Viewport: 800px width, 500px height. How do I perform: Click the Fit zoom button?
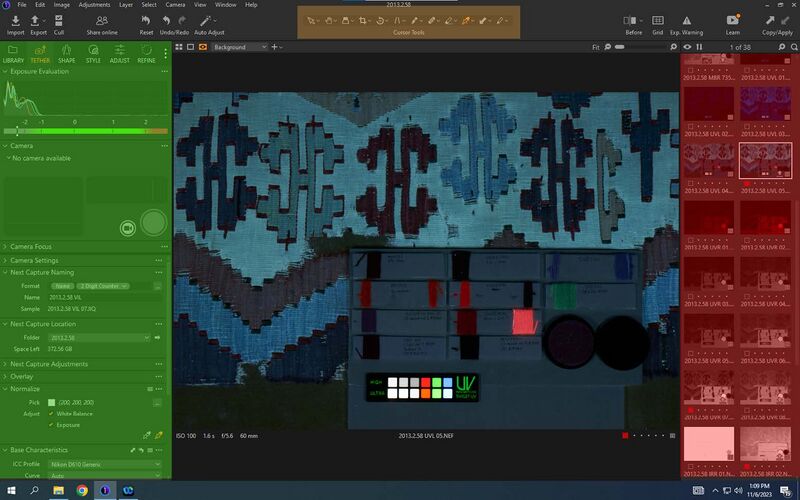point(595,47)
